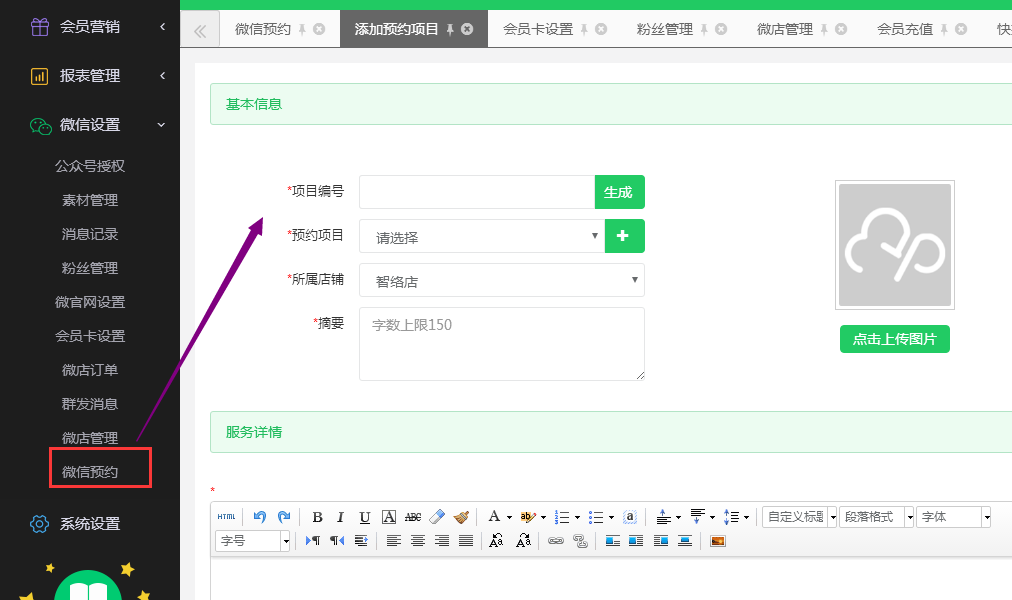Expand the 所属店铺 store selector
The image size is (1012, 600).
click(501, 281)
